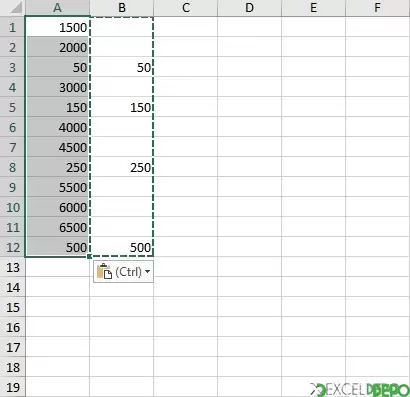Screen dimensions: 410x397
Task: Click cell B3 containing 50
Action: pos(122,67)
